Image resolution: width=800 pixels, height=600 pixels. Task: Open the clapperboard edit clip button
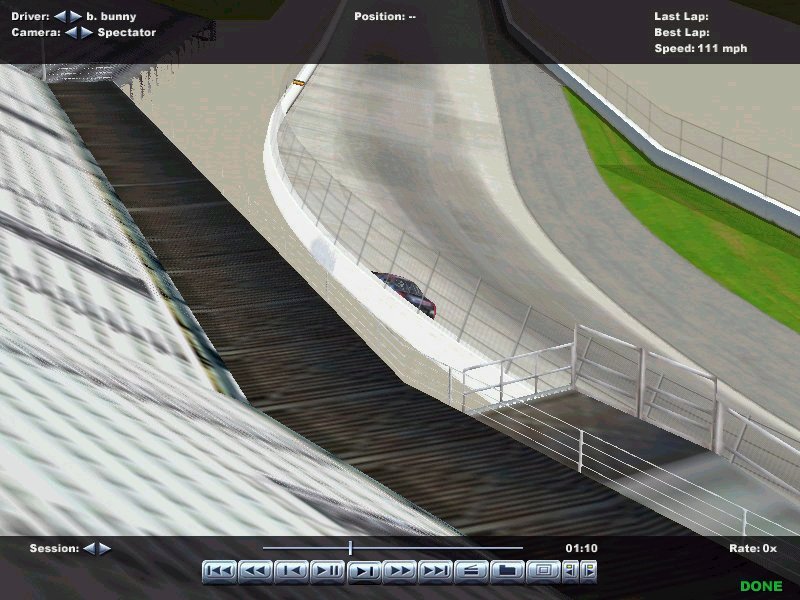coord(471,571)
